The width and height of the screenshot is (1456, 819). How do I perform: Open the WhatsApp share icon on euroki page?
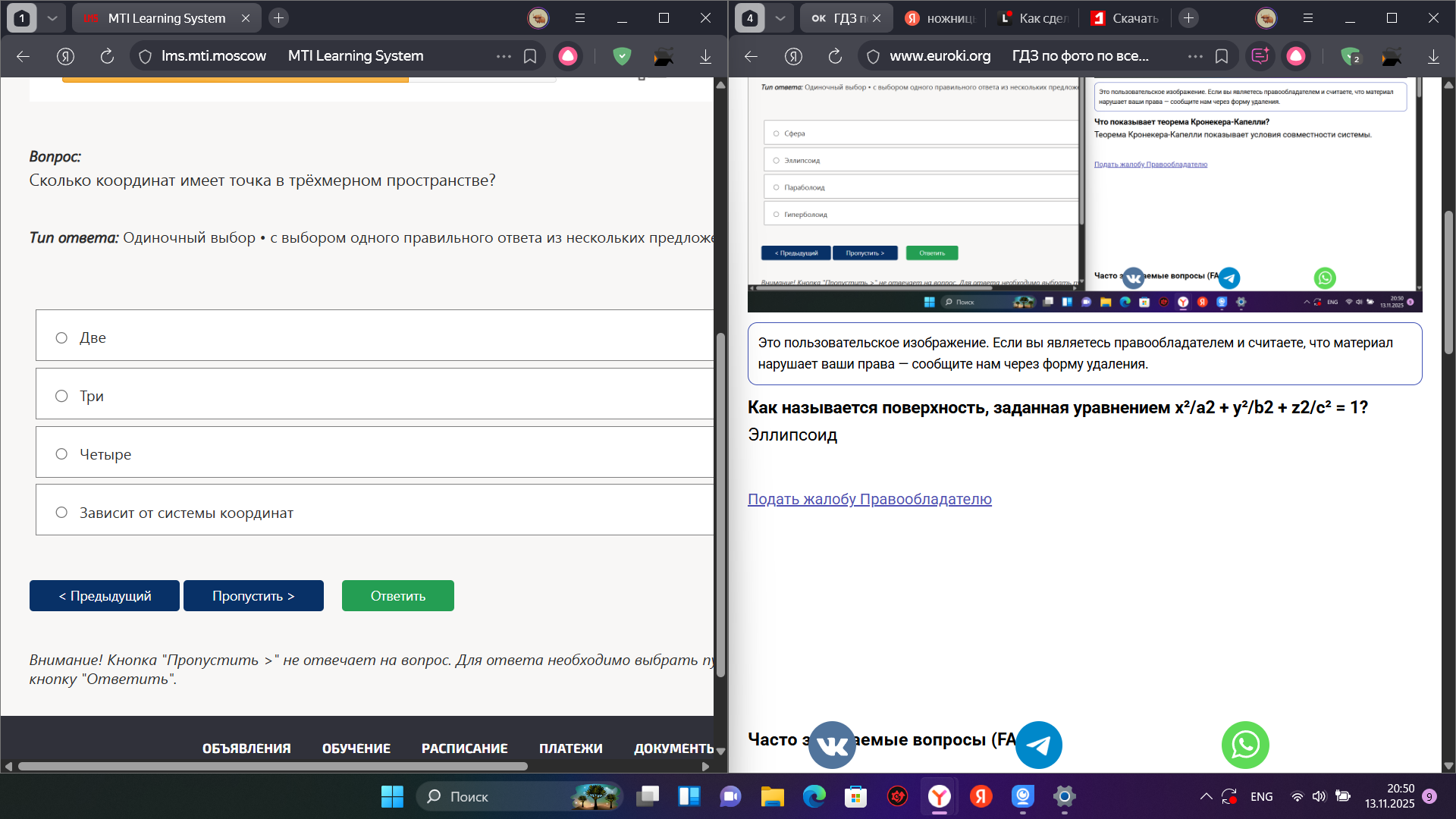coord(1245,745)
